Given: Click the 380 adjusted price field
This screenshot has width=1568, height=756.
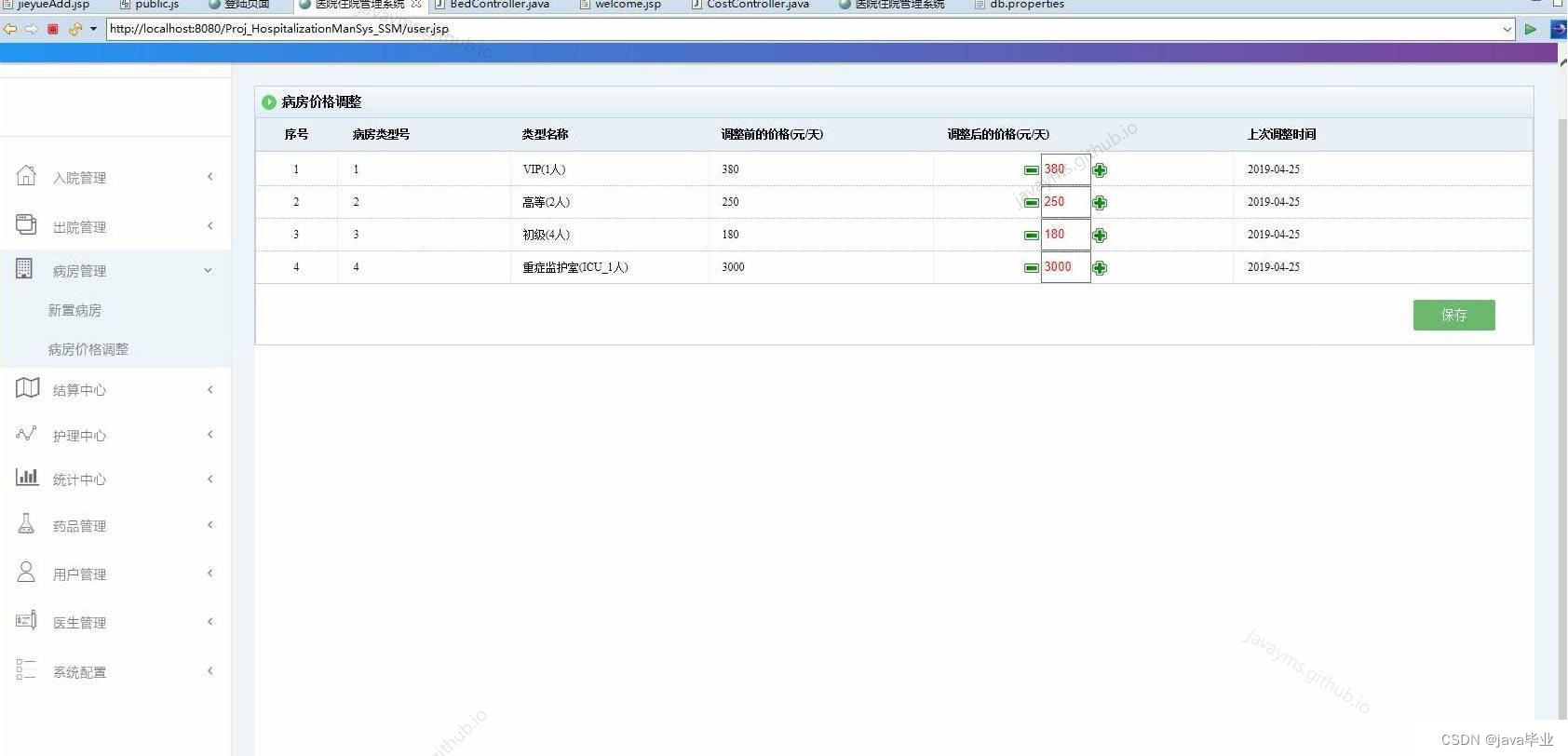Looking at the screenshot, I should click(1065, 169).
